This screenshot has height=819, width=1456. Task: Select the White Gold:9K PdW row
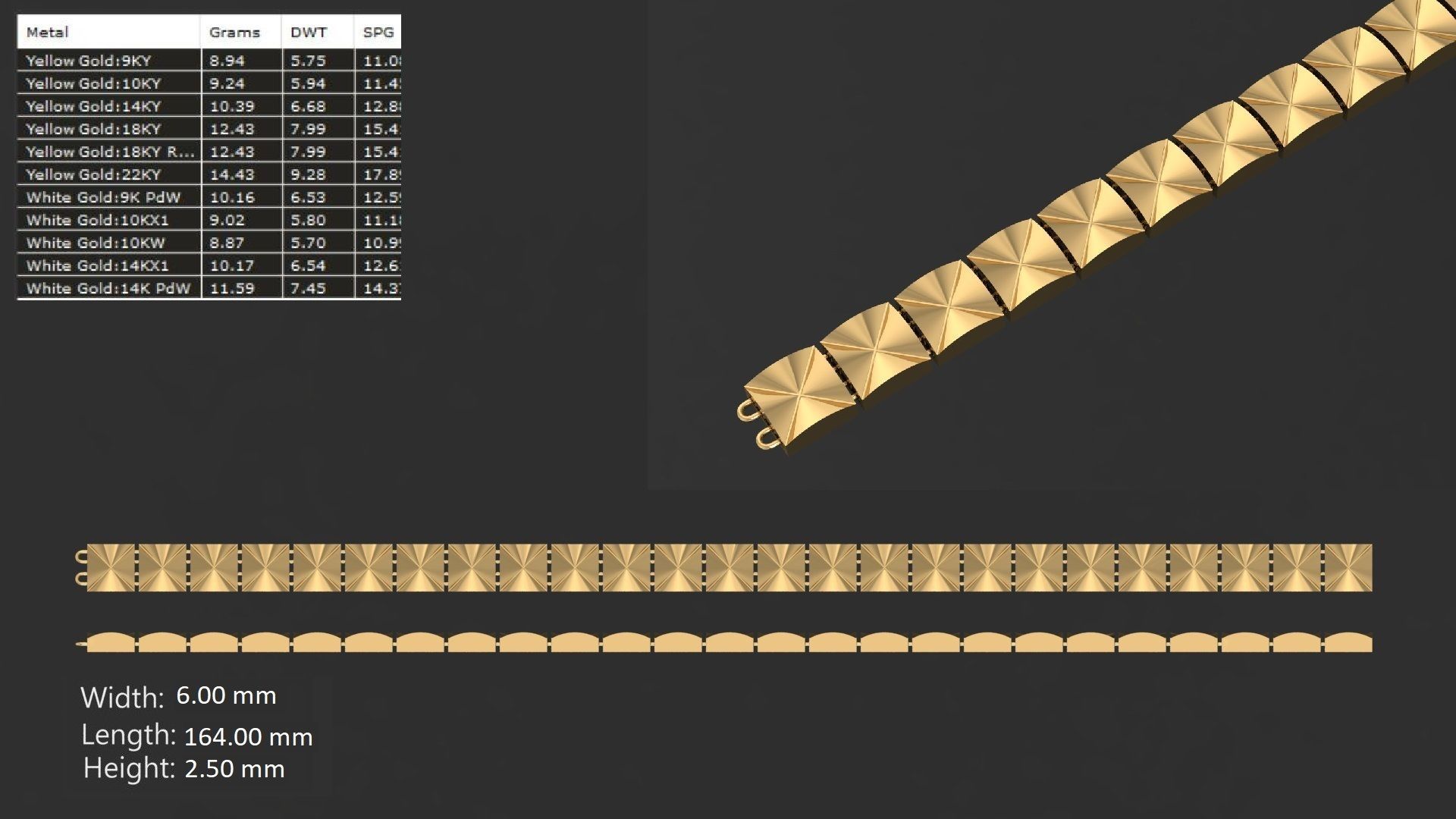coord(209,197)
